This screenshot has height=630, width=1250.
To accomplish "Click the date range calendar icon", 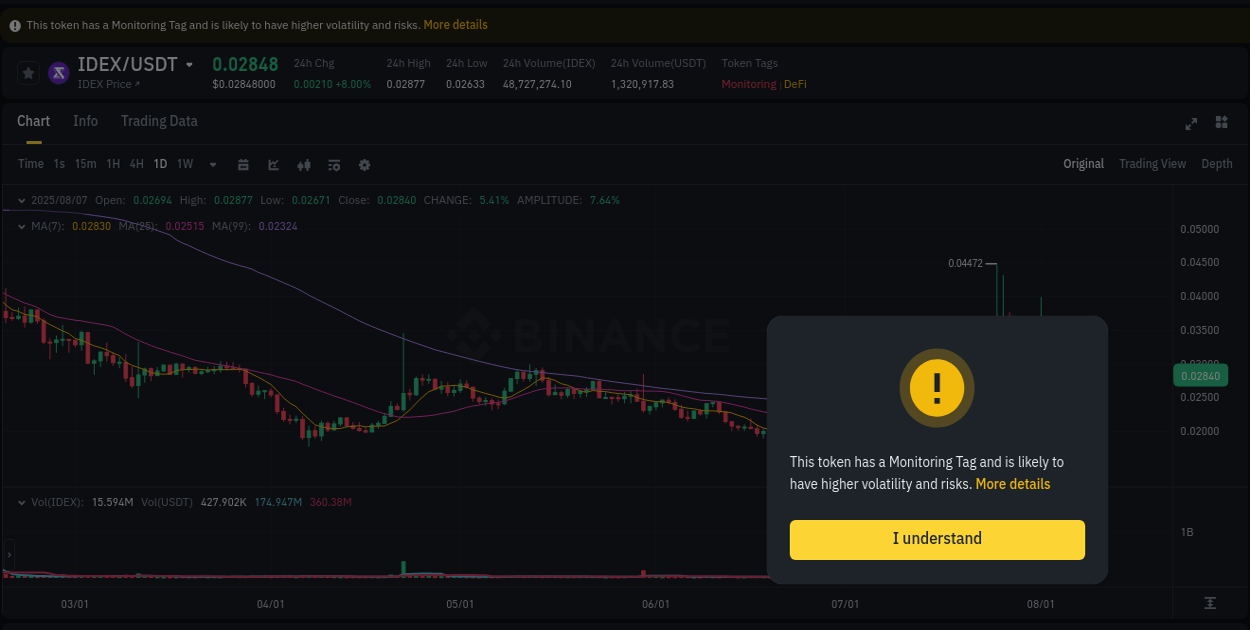I will coord(243,164).
